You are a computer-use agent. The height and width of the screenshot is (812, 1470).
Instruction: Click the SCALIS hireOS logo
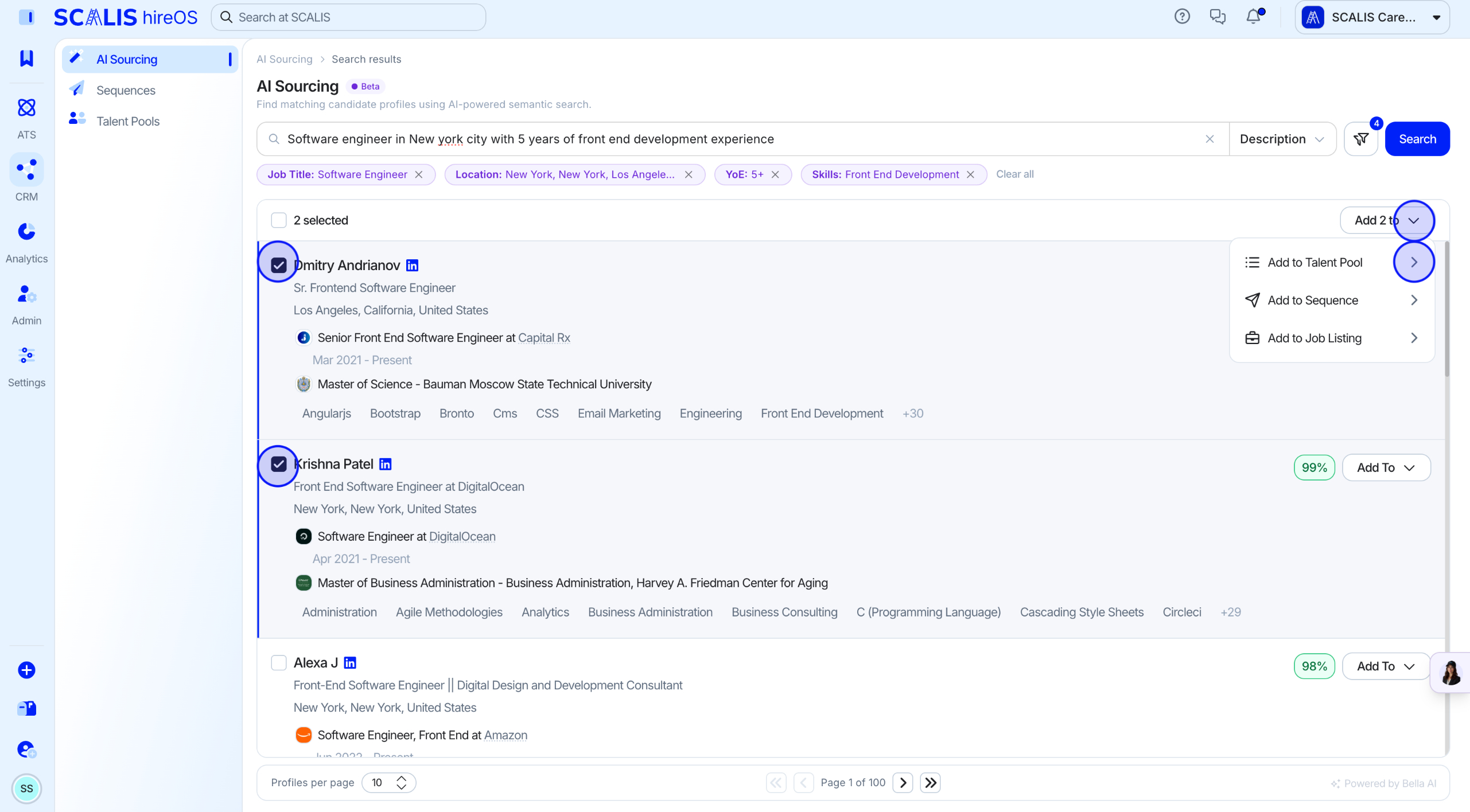pyautogui.click(x=126, y=17)
